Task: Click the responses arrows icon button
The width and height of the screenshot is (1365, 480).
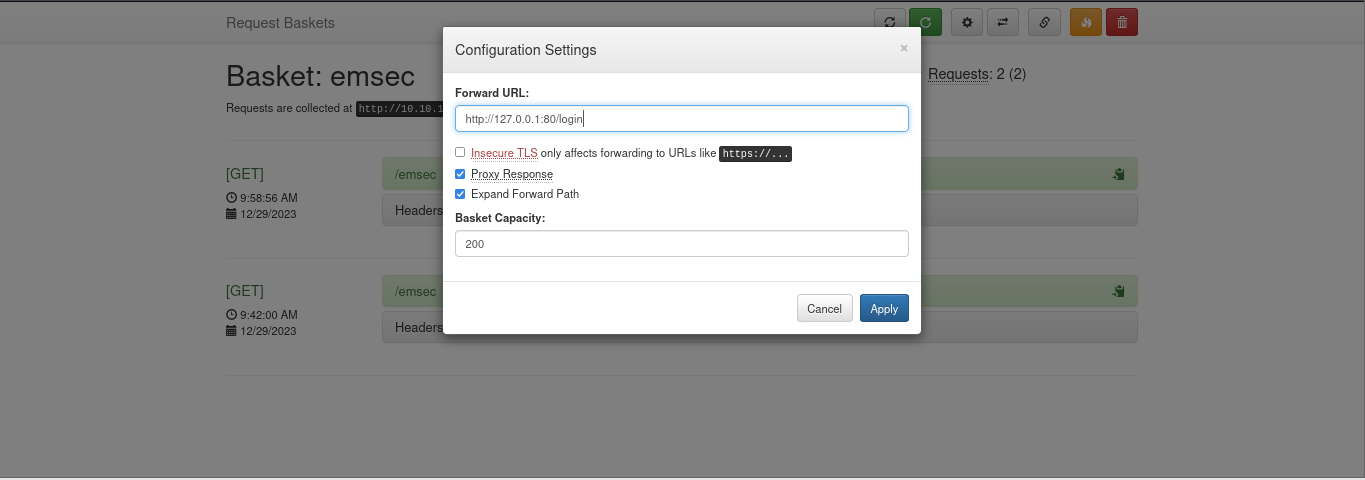Action: 1002,22
